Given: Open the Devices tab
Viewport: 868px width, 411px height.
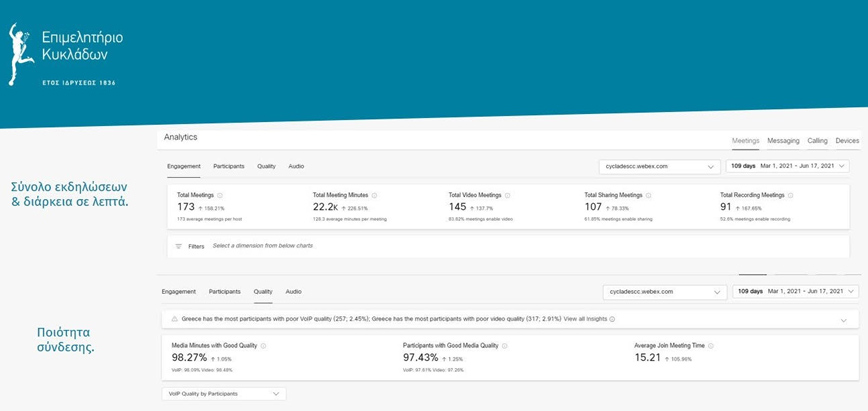Looking at the screenshot, I should (847, 141).
